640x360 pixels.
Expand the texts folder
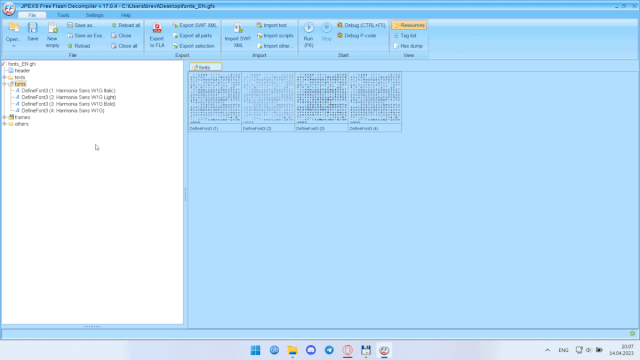(x=4, y=77)
